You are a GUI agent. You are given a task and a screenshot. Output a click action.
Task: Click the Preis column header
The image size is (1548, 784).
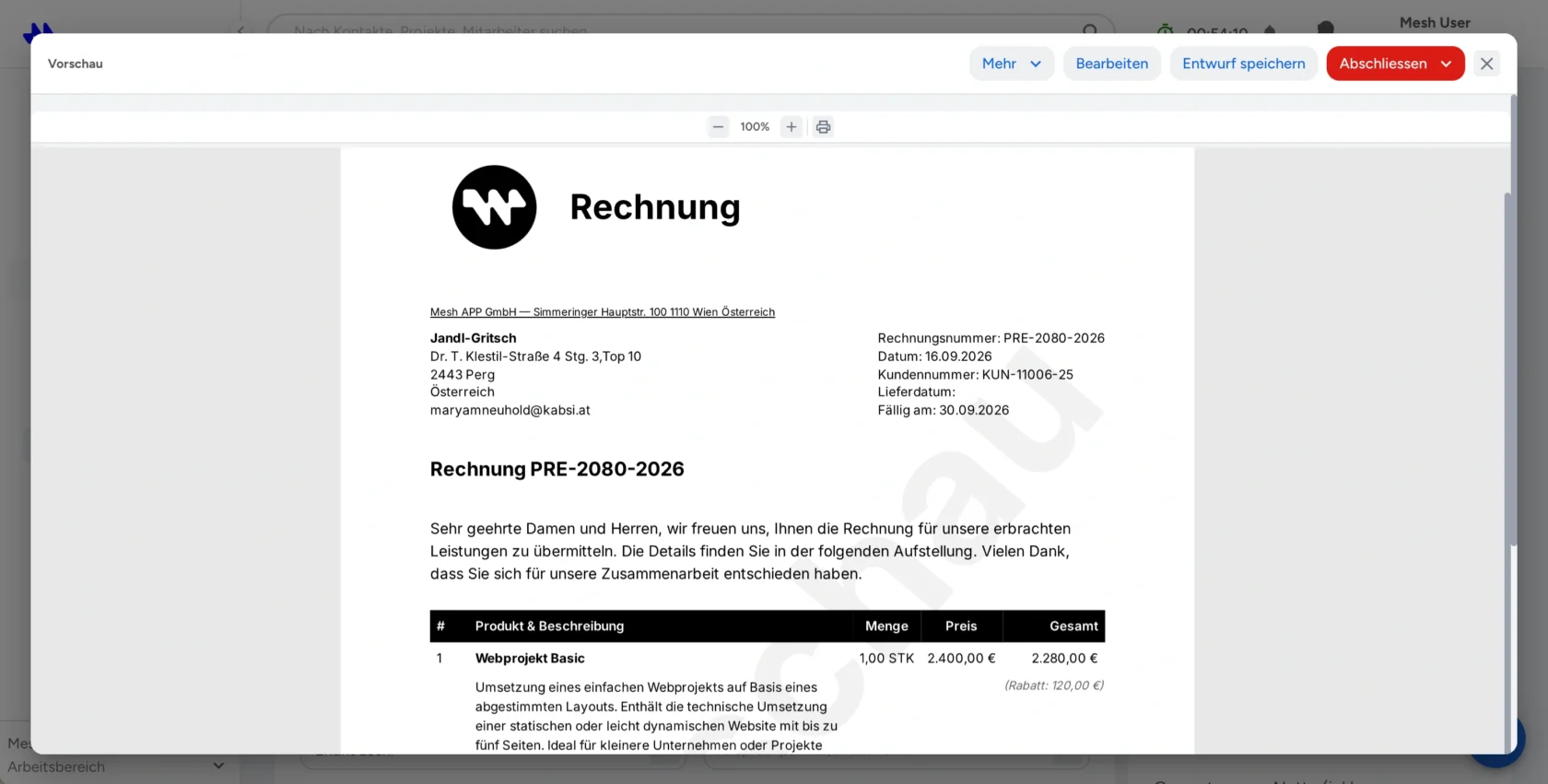point(961,626)
